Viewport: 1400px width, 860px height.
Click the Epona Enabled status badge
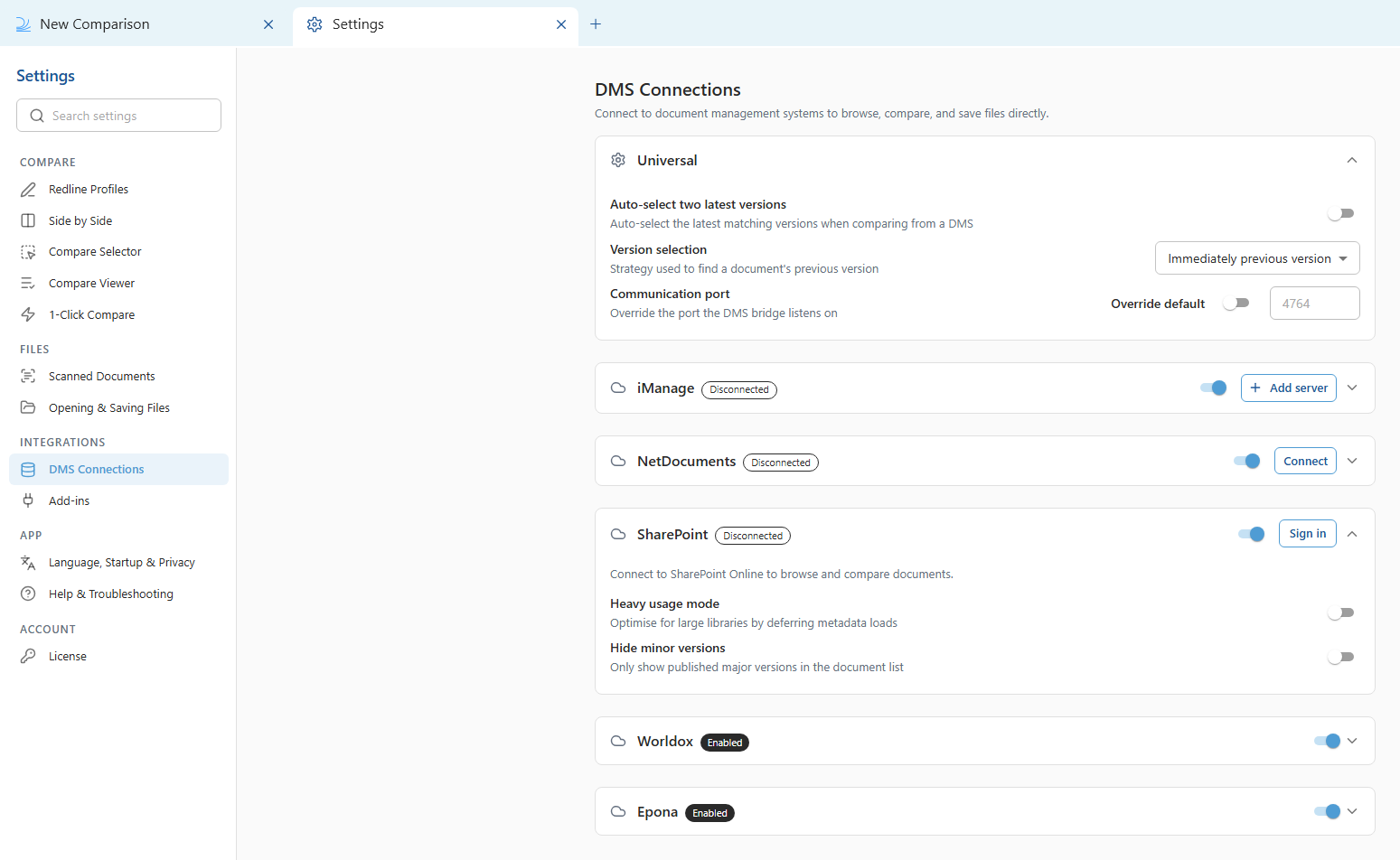709,813
